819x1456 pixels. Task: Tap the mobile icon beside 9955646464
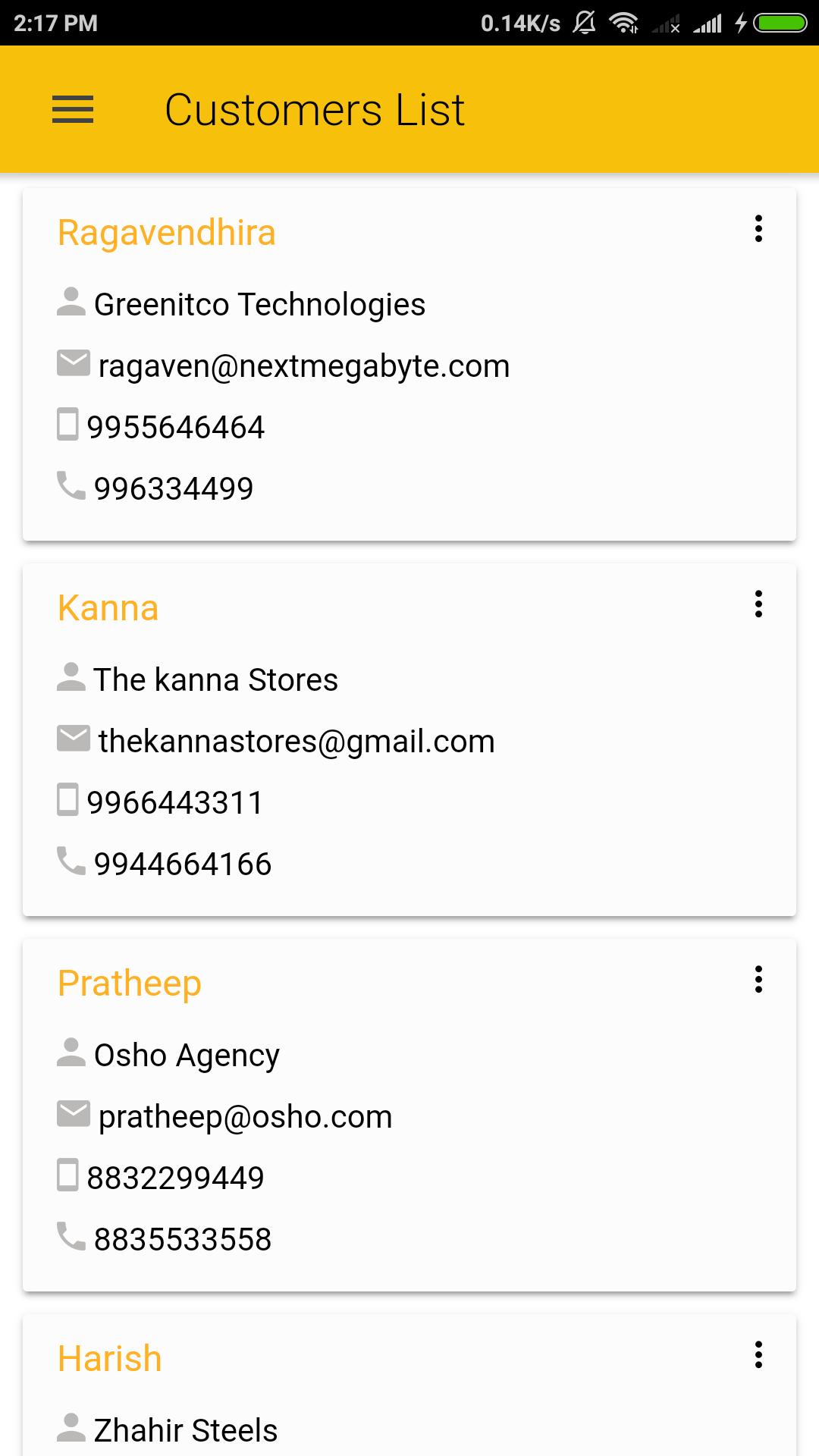(x=68, y=425)
